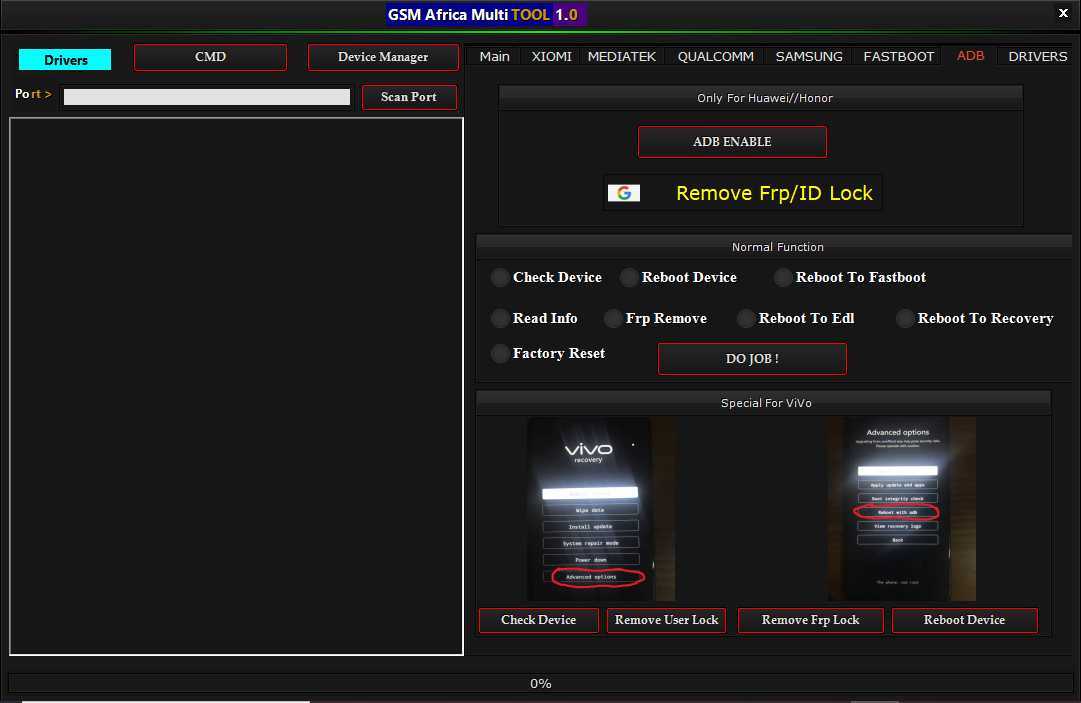Click the Advanced options screenshot thumbnail
The image size is (1081, 703).
pos(900,508)
